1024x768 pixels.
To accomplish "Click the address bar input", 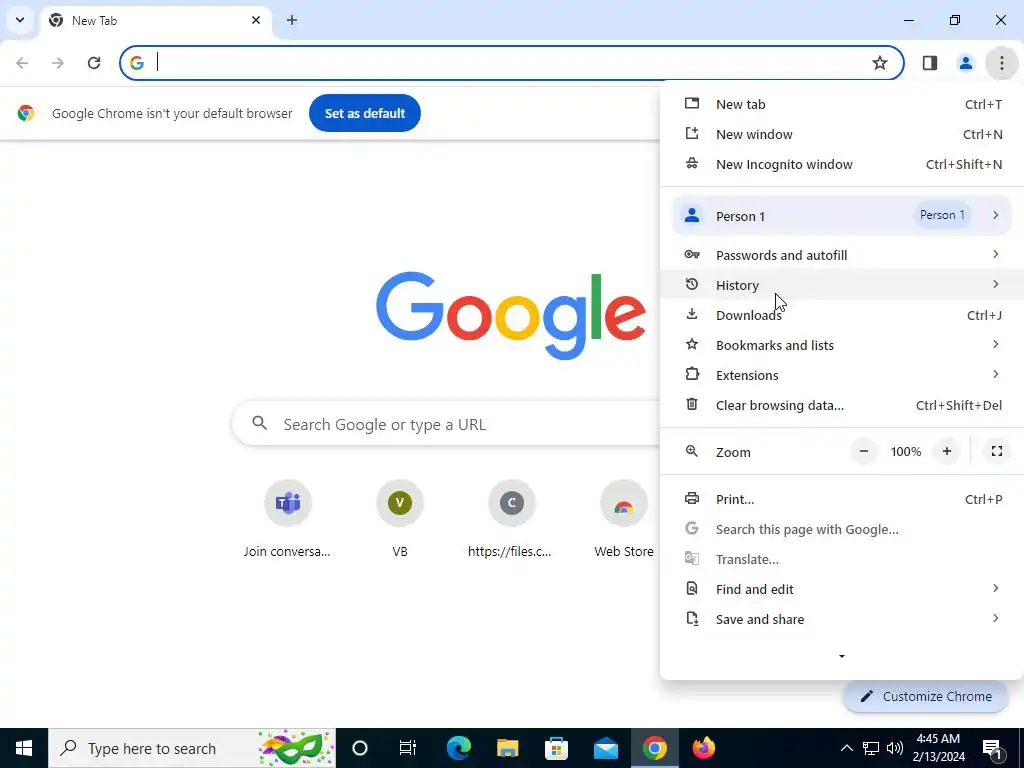I will tap(509, 63).
